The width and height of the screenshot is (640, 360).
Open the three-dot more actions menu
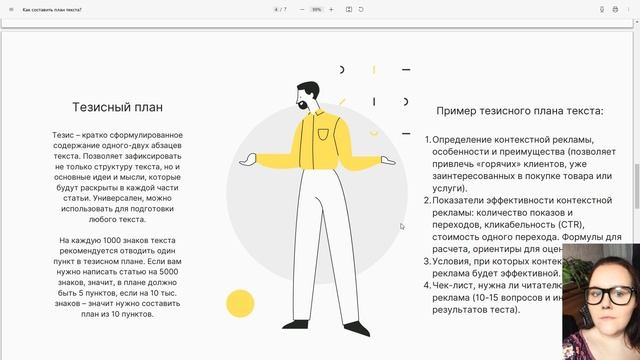(x=629, y=9)
